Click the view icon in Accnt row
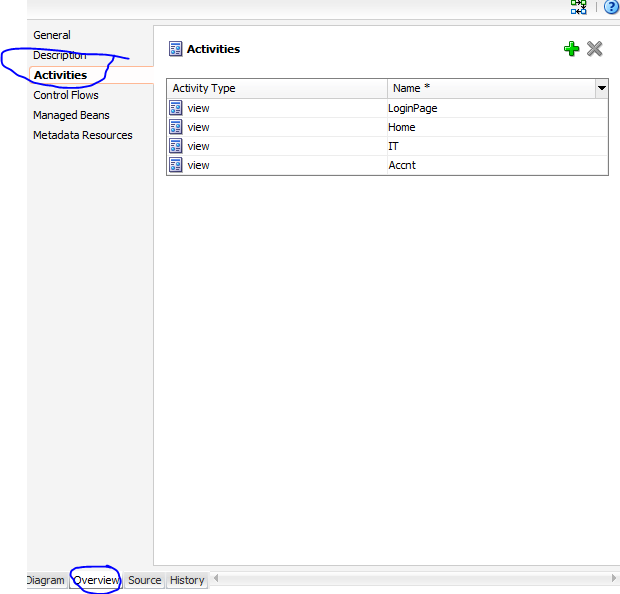Image resolution: width=620 pixels, height=594 pixels. pyautogui.click(x=176, y=165)
